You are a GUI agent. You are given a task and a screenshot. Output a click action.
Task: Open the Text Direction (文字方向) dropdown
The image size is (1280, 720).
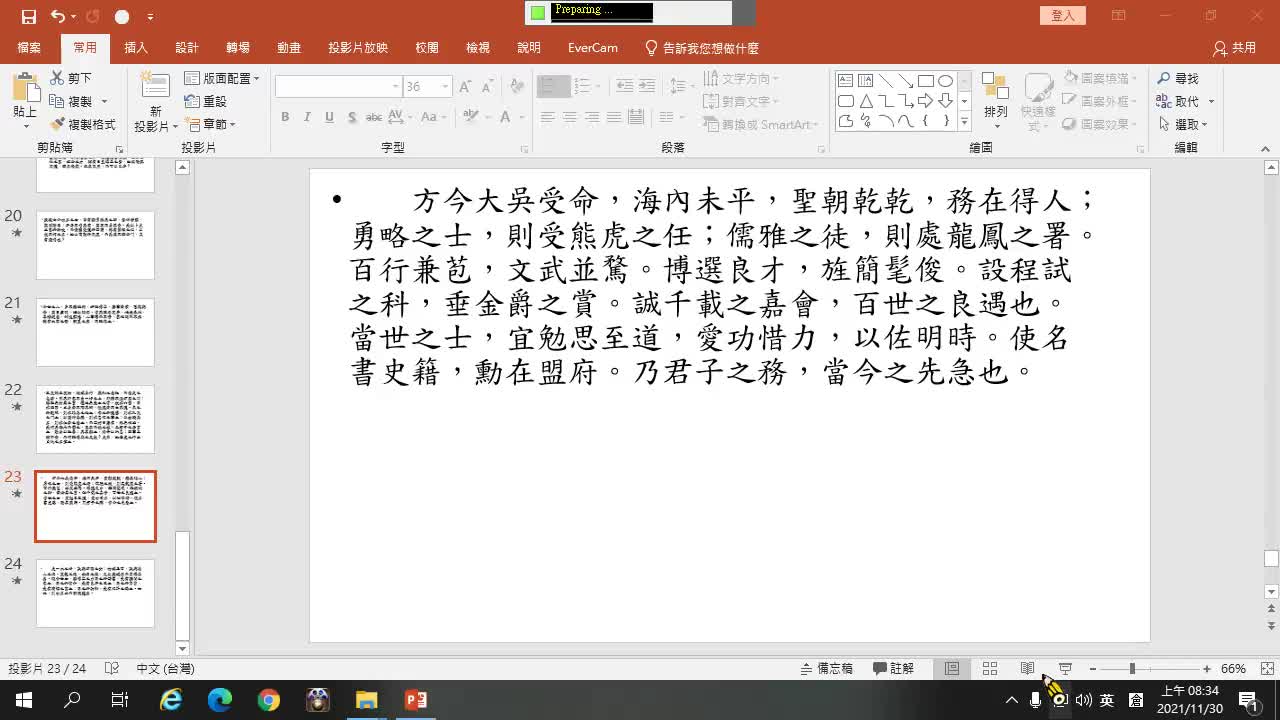tap(742, 78)
